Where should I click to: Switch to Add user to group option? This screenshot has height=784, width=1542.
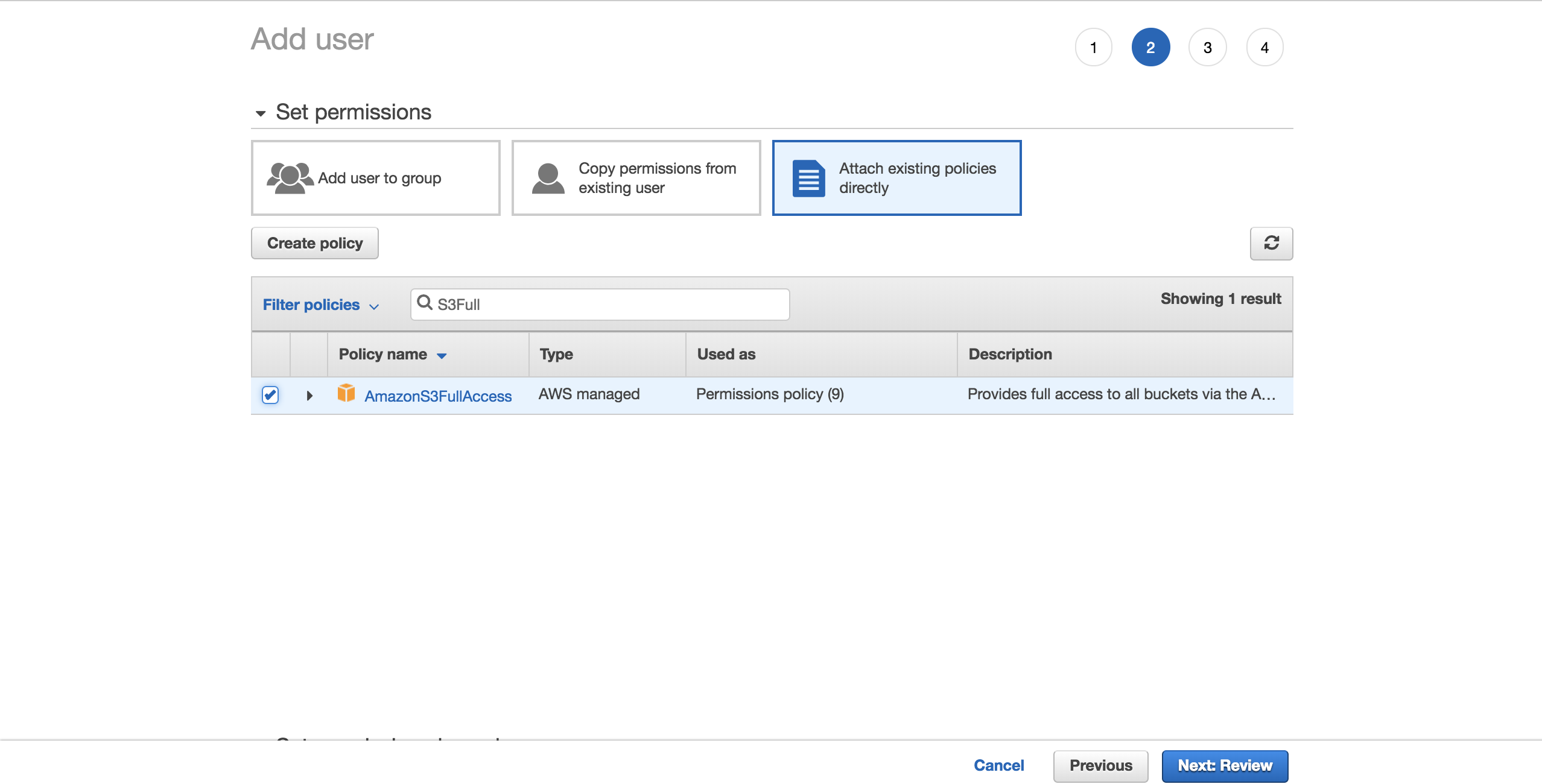click(375, 177)
